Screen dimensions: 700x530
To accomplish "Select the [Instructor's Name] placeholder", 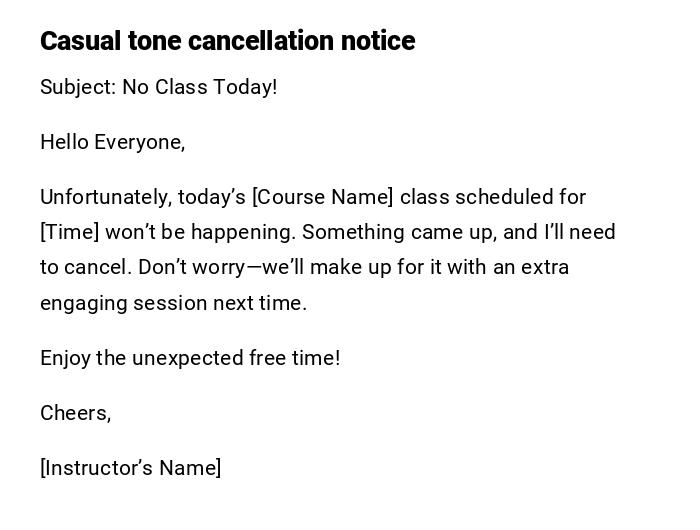I will tap(130, 468).
